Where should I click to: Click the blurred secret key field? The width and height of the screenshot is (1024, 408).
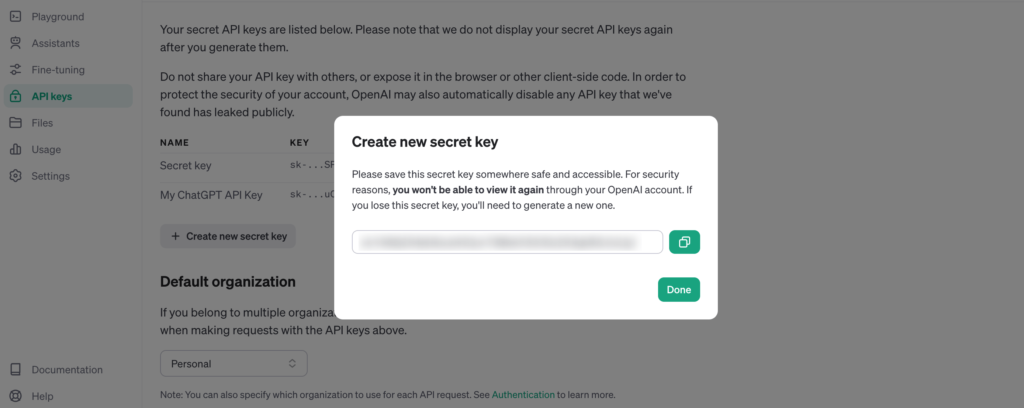coord(507,242)
